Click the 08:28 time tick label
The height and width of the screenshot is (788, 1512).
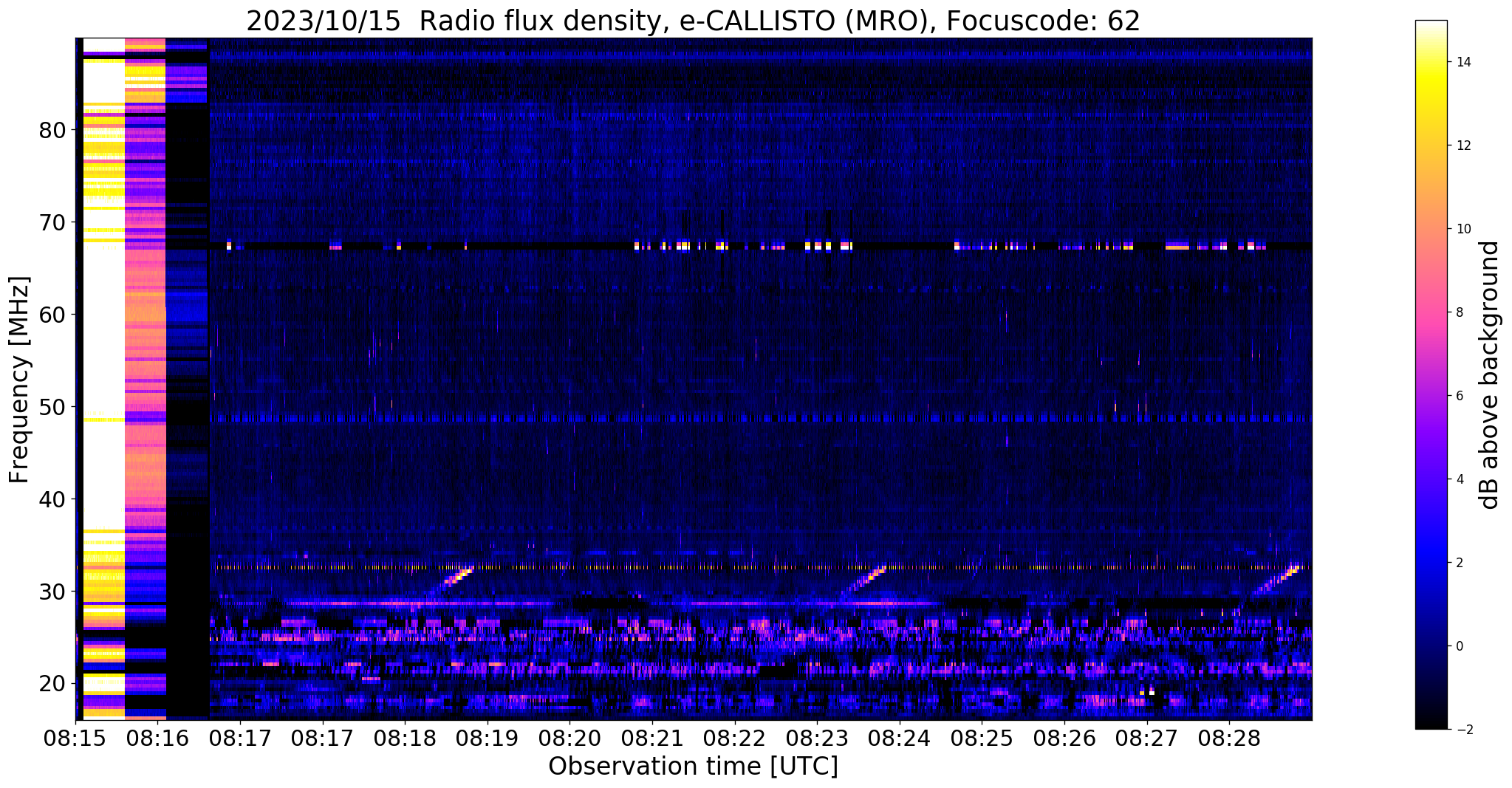[1229, 739]
